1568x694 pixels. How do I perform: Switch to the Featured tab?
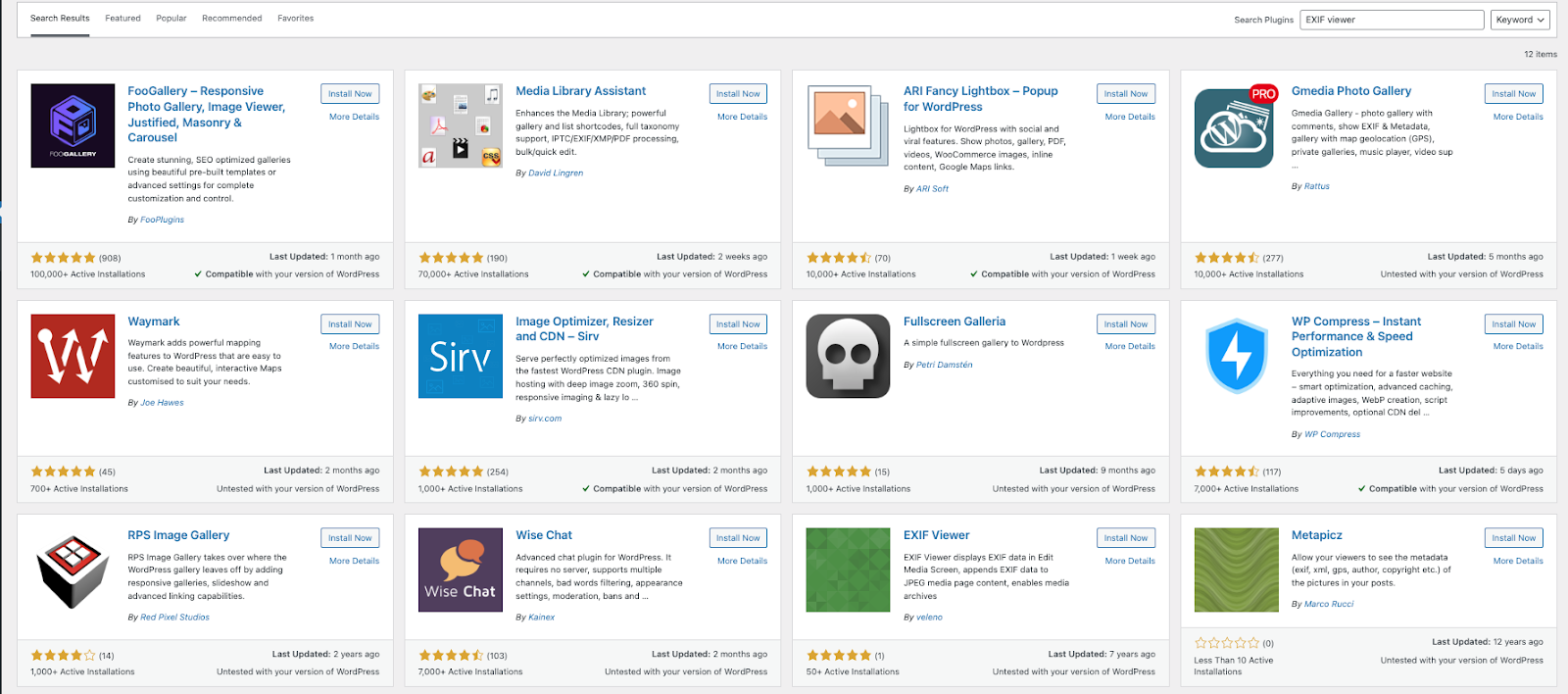[x=122, y=18]
